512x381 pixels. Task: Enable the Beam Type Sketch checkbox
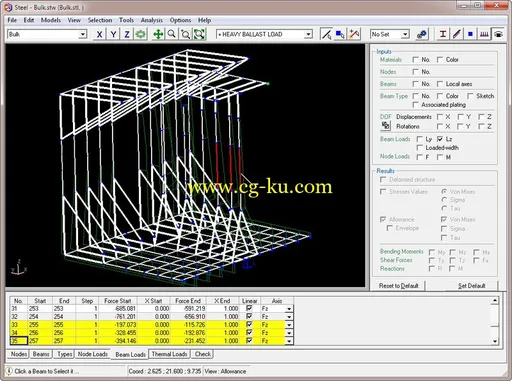470,96
